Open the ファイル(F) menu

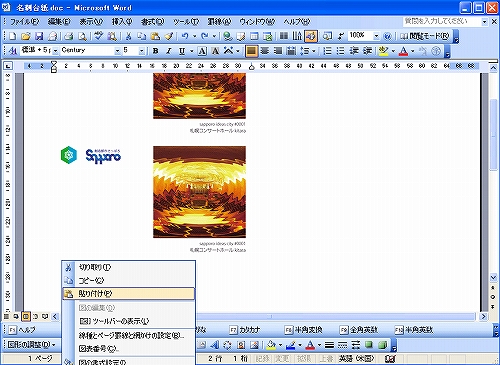coord(24,22)
